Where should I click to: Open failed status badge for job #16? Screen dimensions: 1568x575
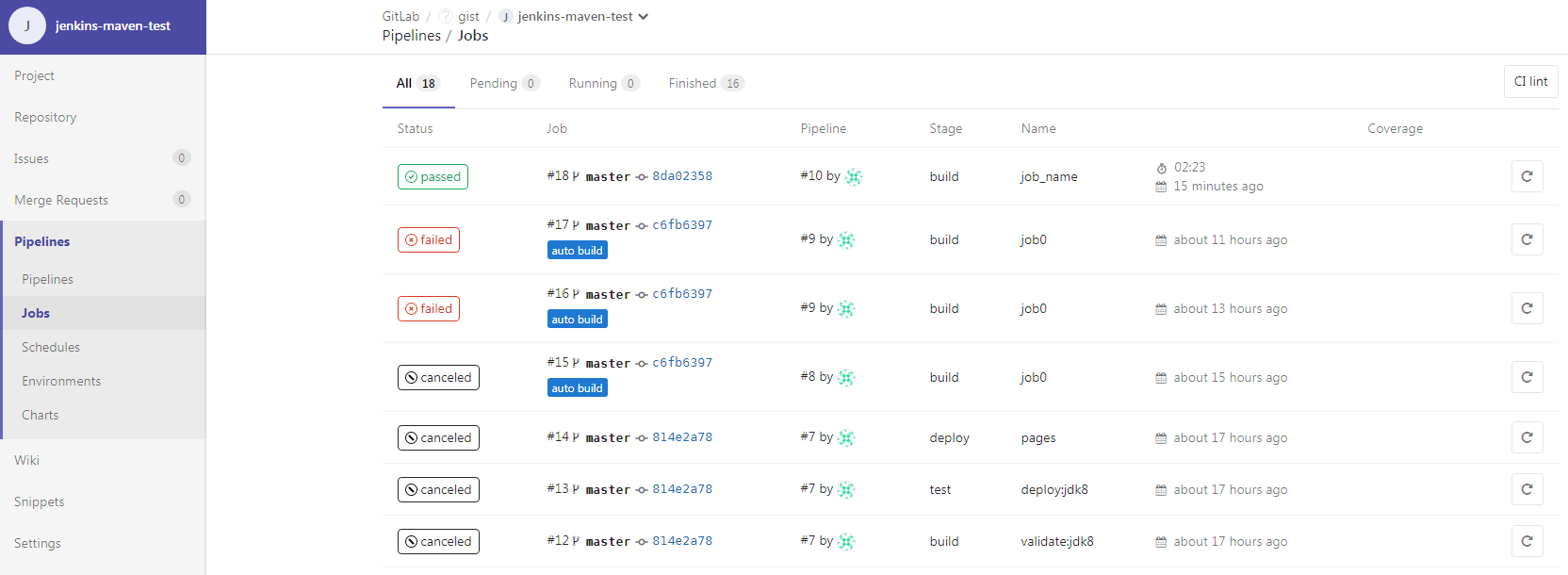click(429, 308)
